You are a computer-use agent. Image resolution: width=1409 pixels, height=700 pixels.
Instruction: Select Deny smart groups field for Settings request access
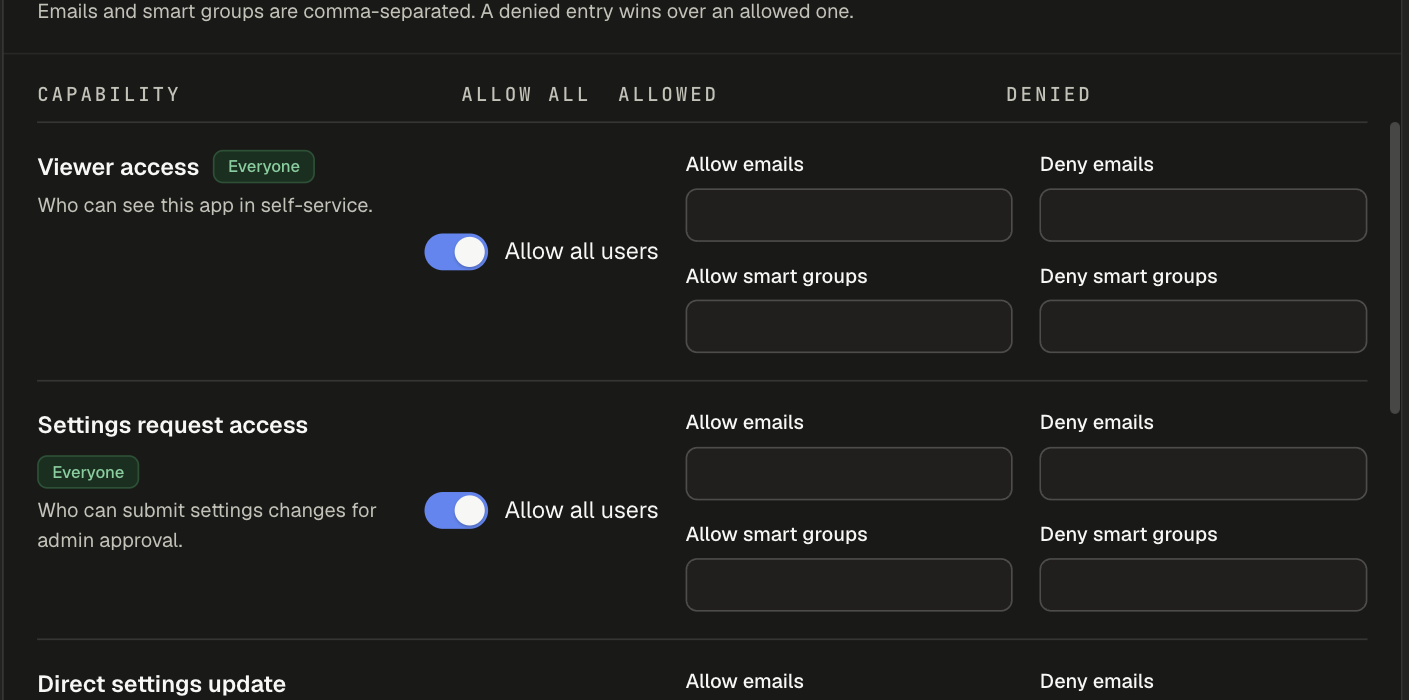click(x=1203, y=585)
